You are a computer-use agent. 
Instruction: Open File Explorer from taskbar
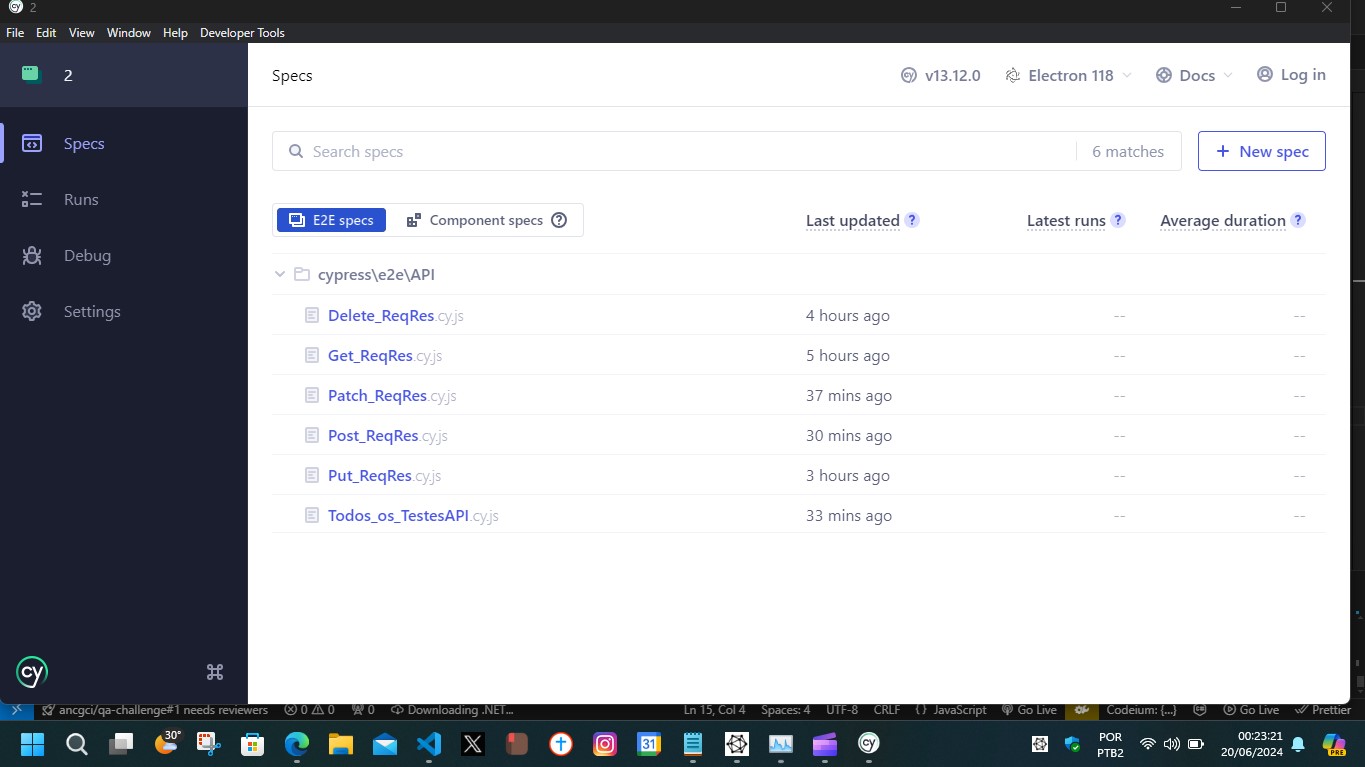(x=341, y=744)
